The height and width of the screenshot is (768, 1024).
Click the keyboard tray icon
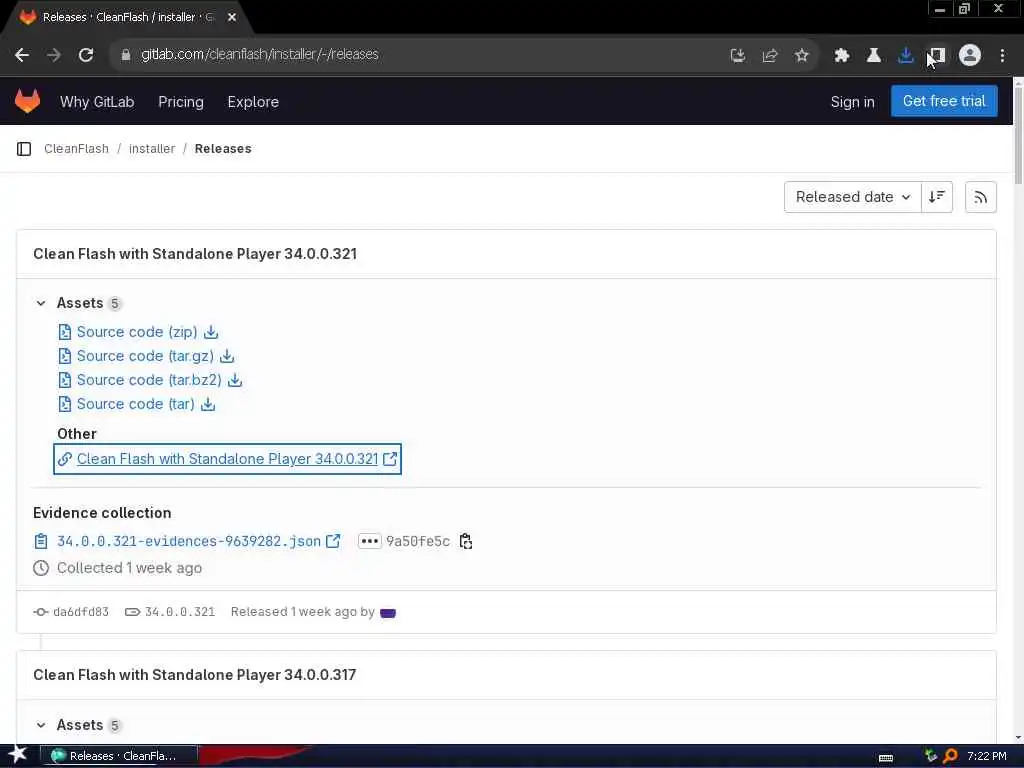click(886, 757)
